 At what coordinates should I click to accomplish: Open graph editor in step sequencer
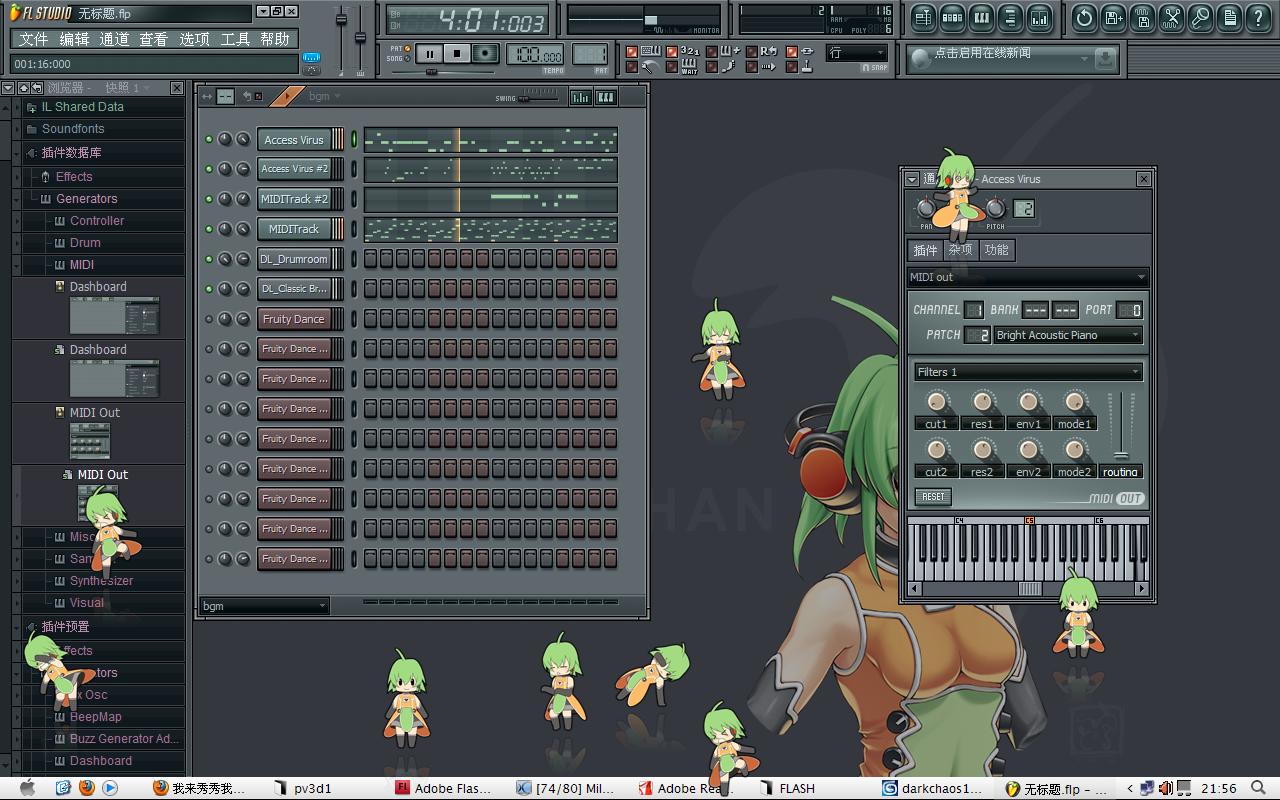(580, 97)
